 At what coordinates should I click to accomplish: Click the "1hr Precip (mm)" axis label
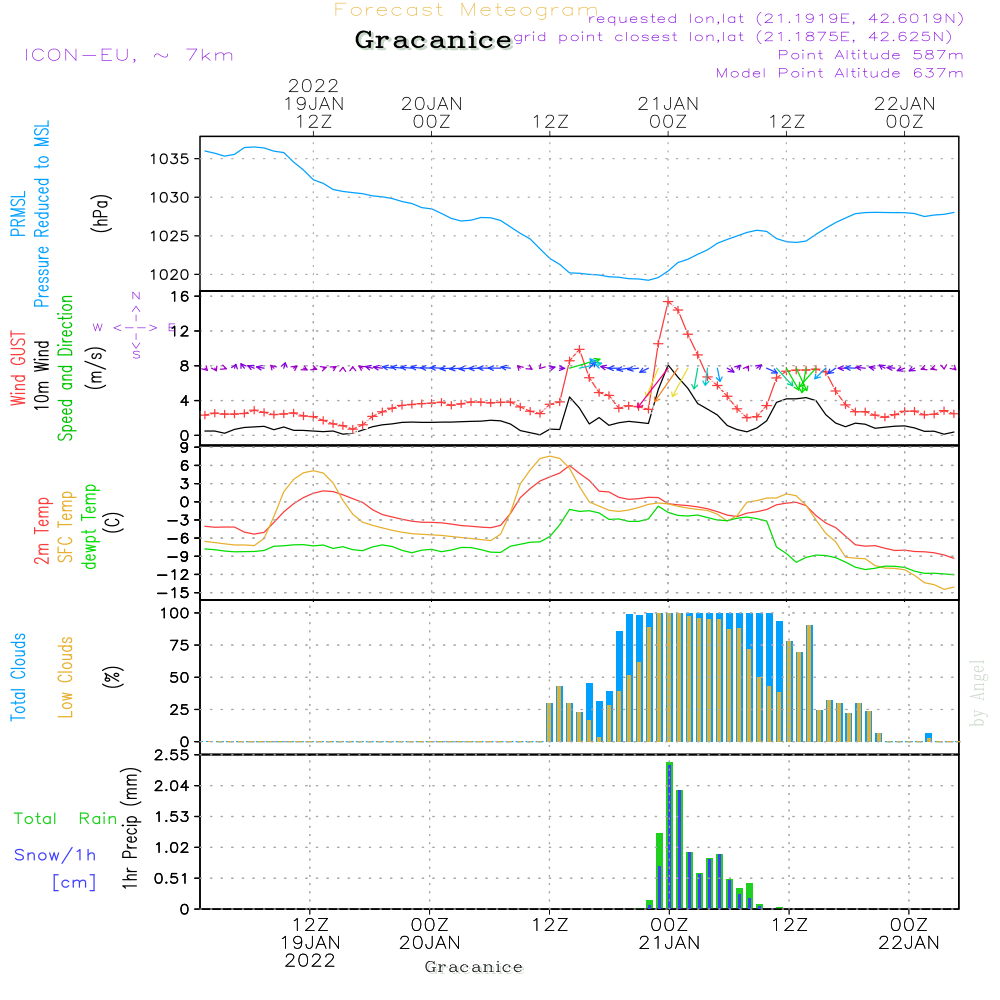click(x=130, y=828)
